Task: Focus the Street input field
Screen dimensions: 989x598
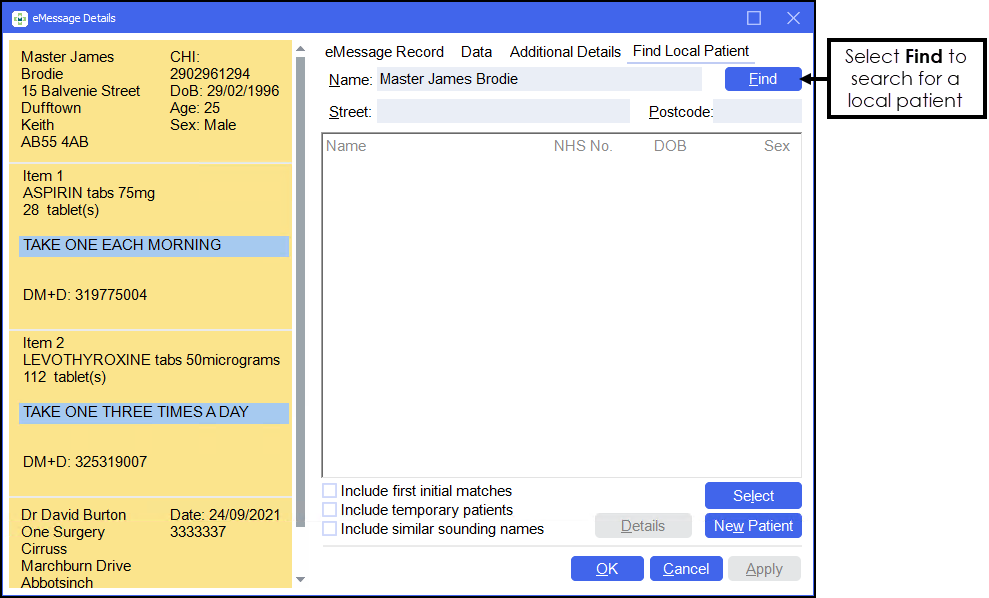Action: [503, 112]
